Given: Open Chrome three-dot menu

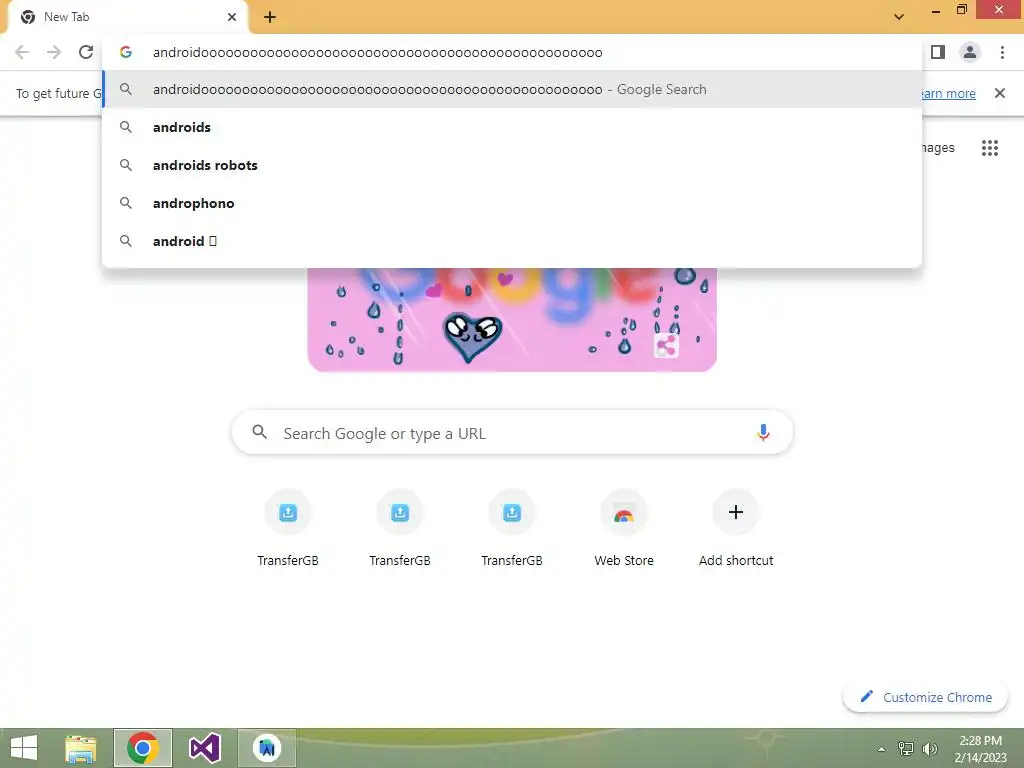Looking at the screenshot, I should [x=1002, y=52].
